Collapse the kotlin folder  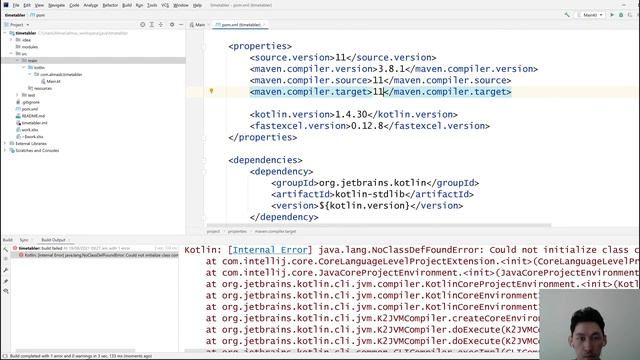coord(24,67)
